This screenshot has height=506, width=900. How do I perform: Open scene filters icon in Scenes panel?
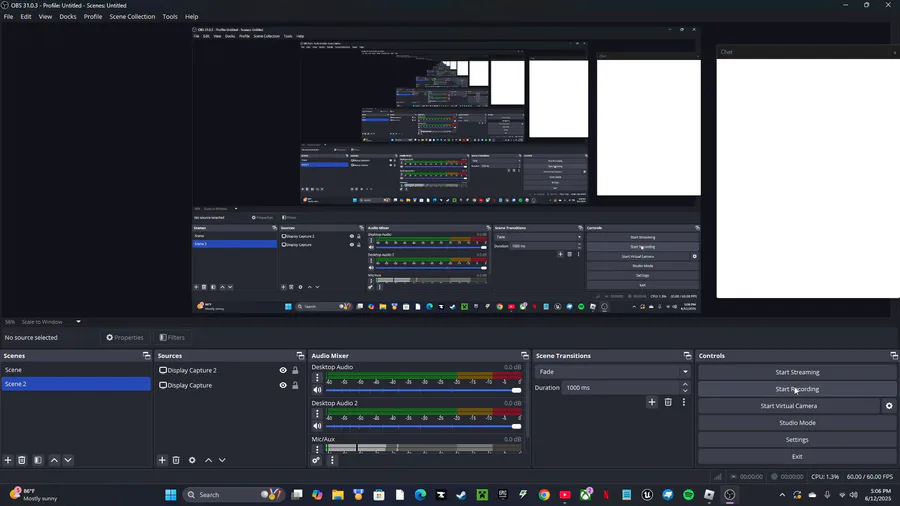click(x=38, y=460)
